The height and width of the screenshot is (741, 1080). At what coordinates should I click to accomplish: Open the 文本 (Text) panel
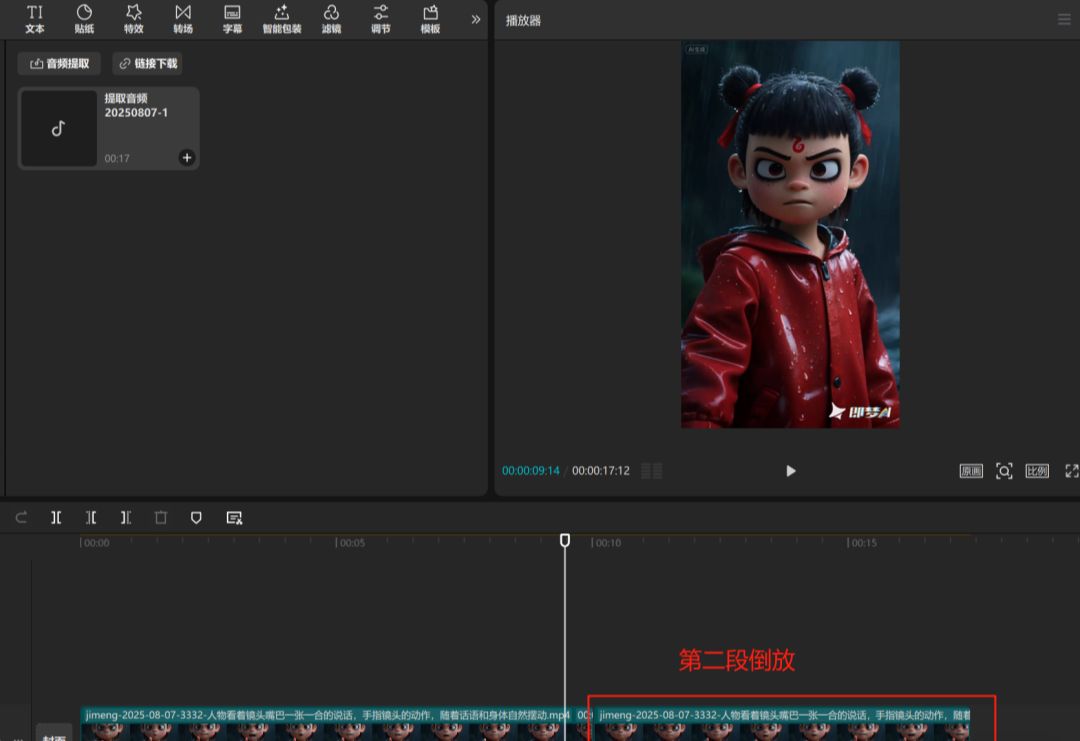35,18
